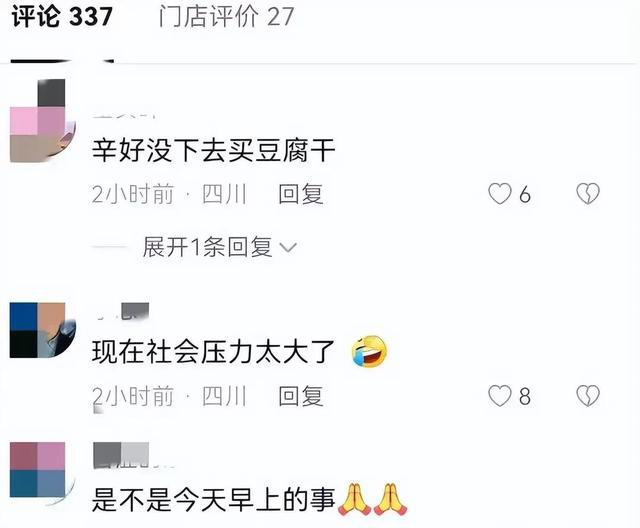Select comment text 辛好没下去买豆腐干

(213, 151)
